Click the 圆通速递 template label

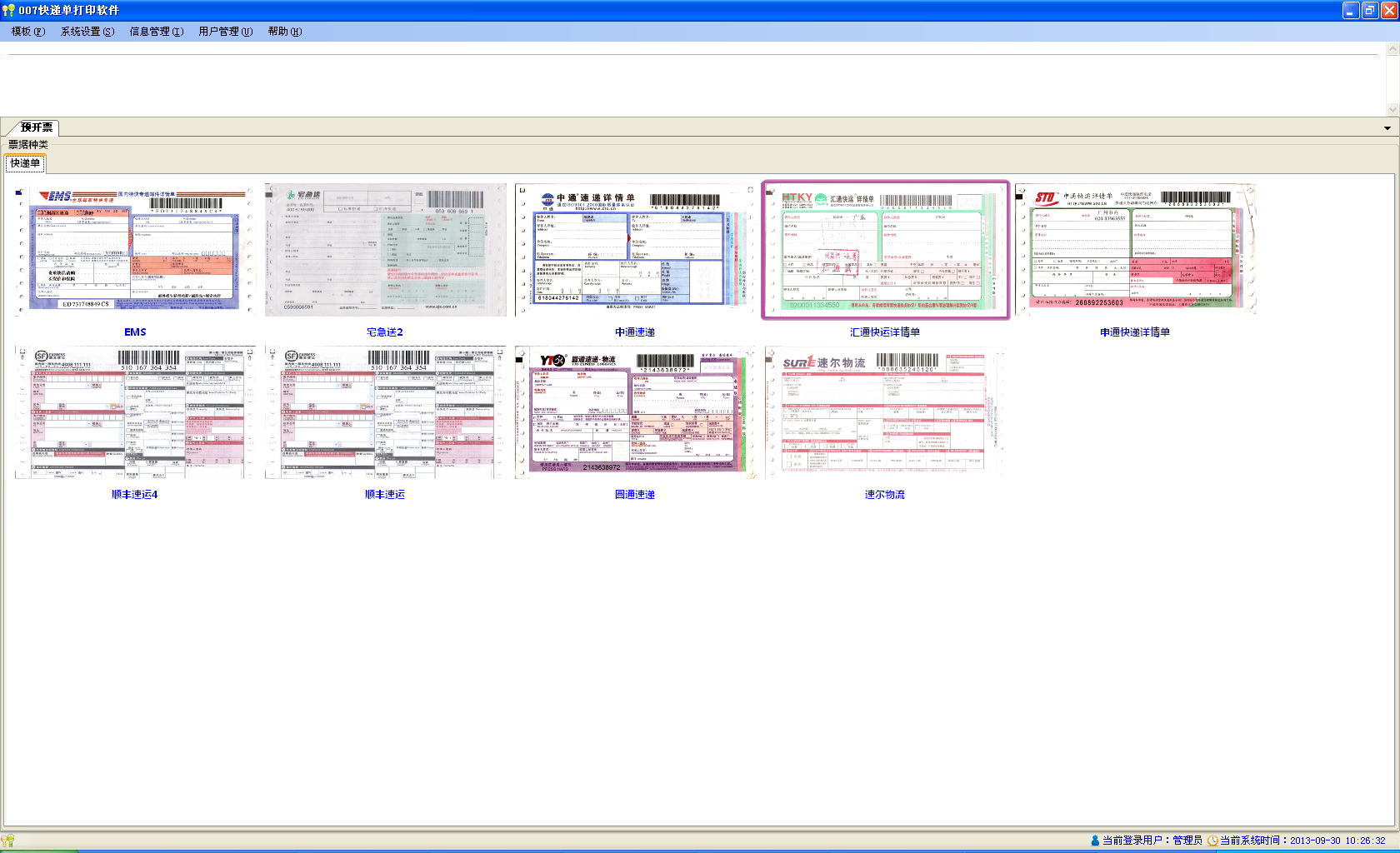click(635, 495)
